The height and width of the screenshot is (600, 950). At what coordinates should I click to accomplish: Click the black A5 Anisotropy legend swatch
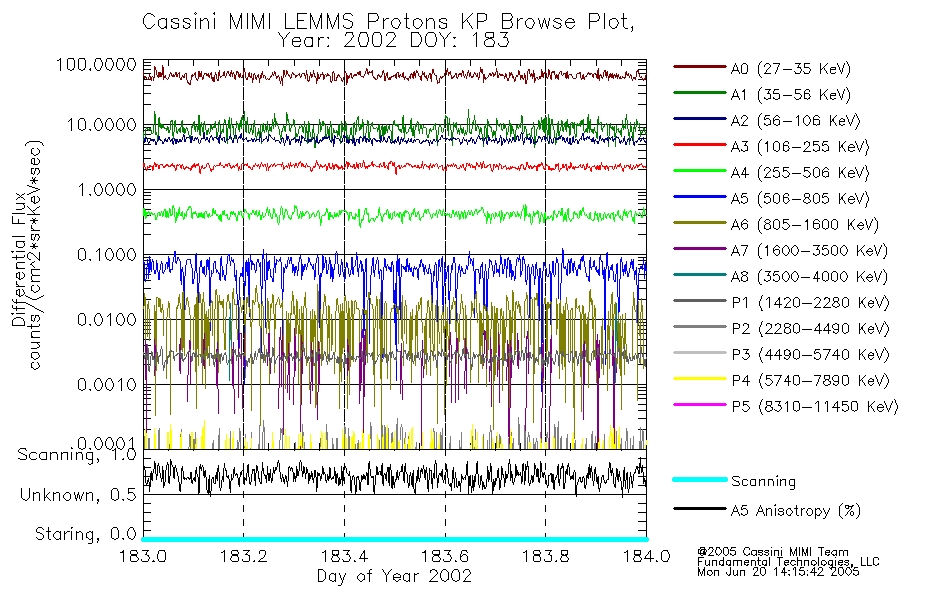(699, 508)
